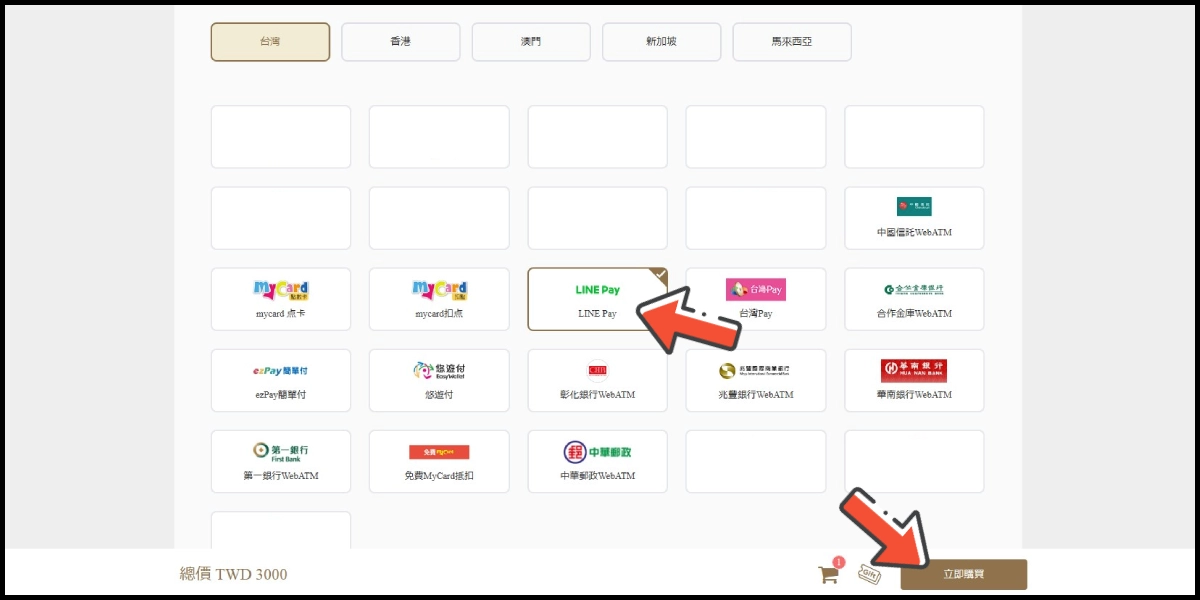Choose 華南銀行WebATM payment option
The width and height of the screenshot is (1200, 600).
tap(914, 380)
